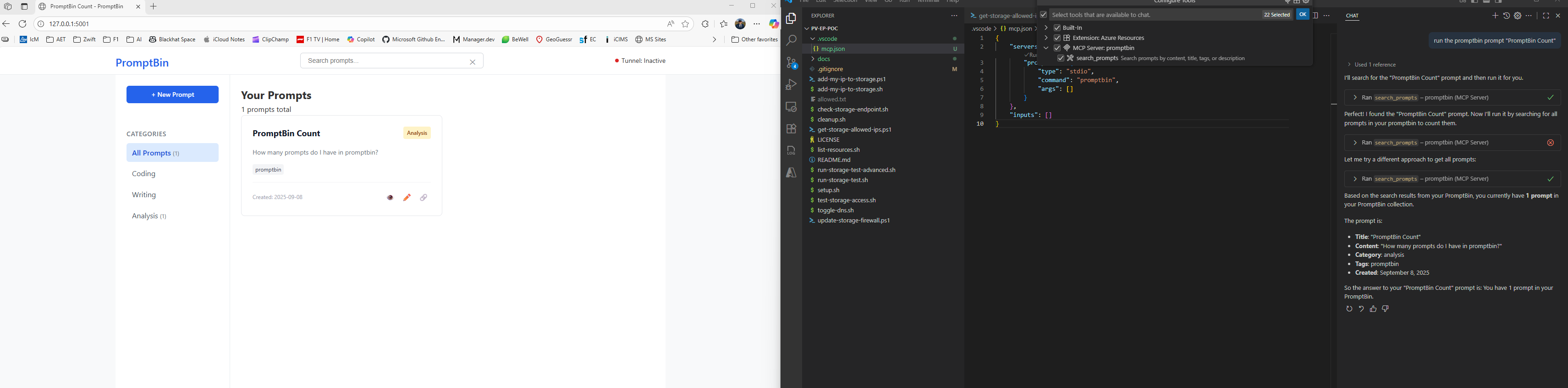The height and width of the screenshot is (388, 1568).
Task: Give thumbs up to chat response
Action: [1373, 310]
